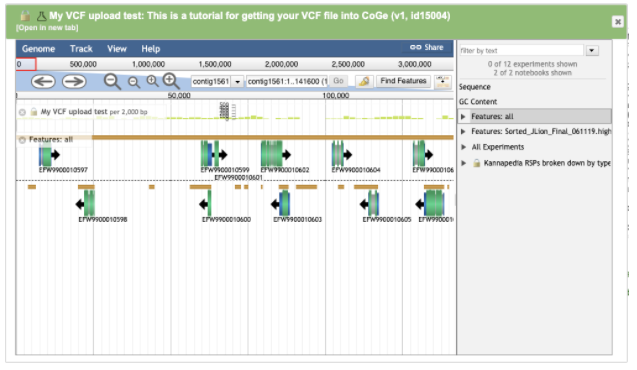The image size is (637, 370).
Task: Click the Find Features button
Action: tap(403, 81)
